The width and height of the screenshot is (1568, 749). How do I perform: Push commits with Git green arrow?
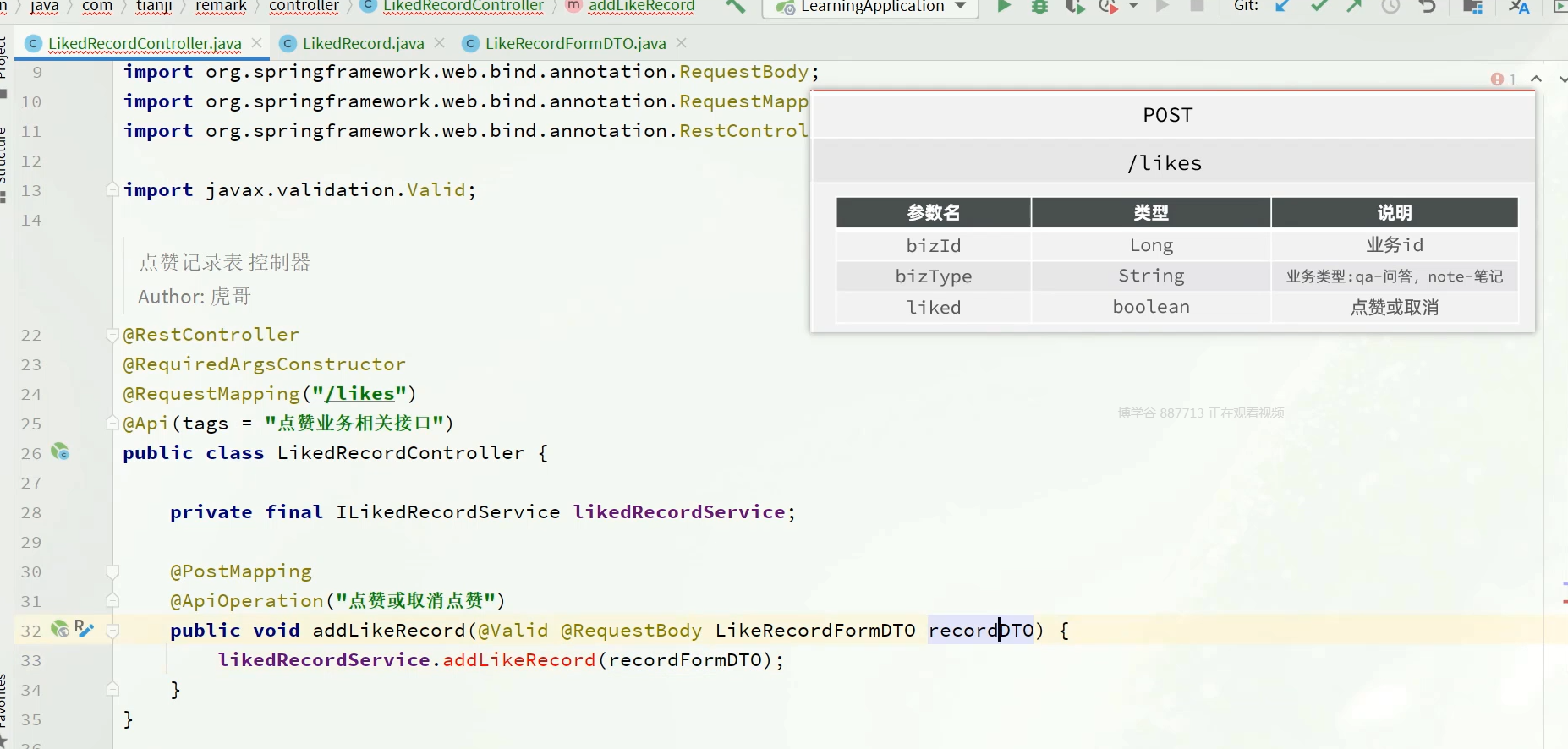coord(1354,7)
